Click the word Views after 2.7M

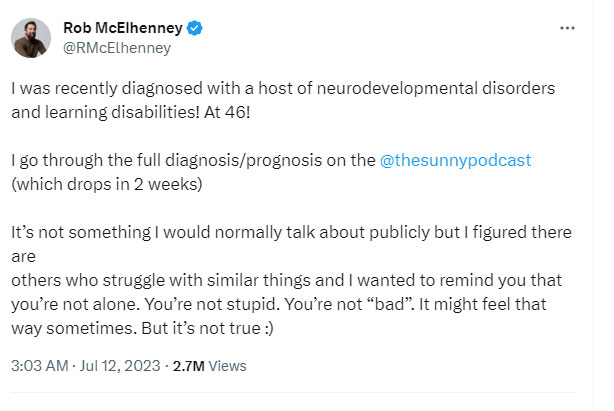pyautogui.click(x=227, y=366)
